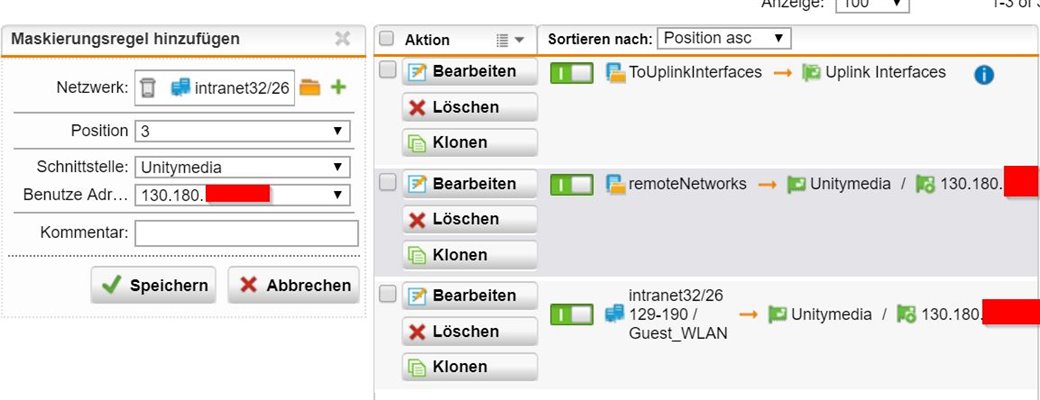Open the Sortieren nach Position asc dropdown
The height and width of the screenshot is (400, 1040).
(724, 38)
